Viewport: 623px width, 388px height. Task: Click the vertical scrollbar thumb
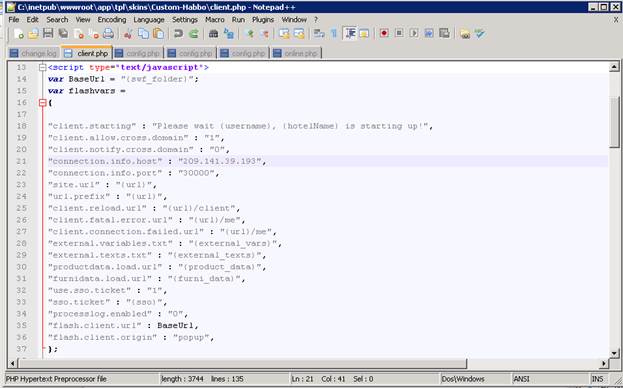[x=614, y=121]
